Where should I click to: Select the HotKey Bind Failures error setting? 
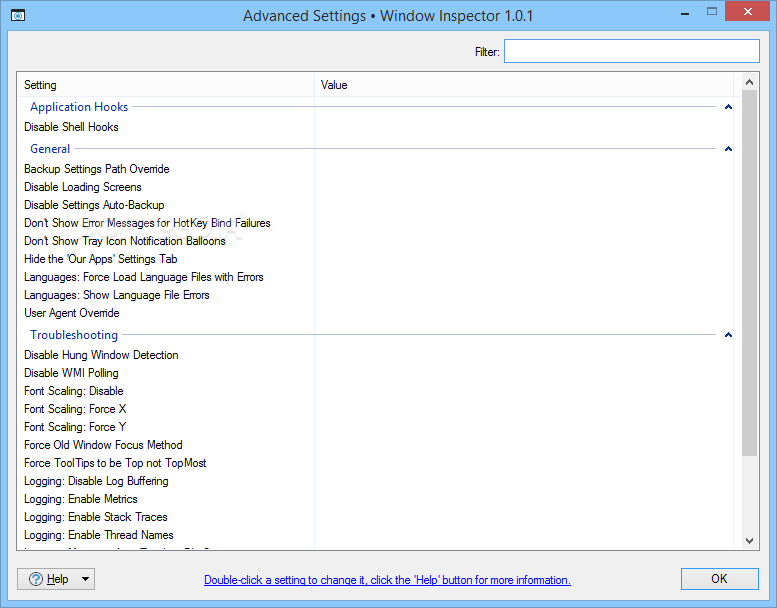[x=147, y=223]
